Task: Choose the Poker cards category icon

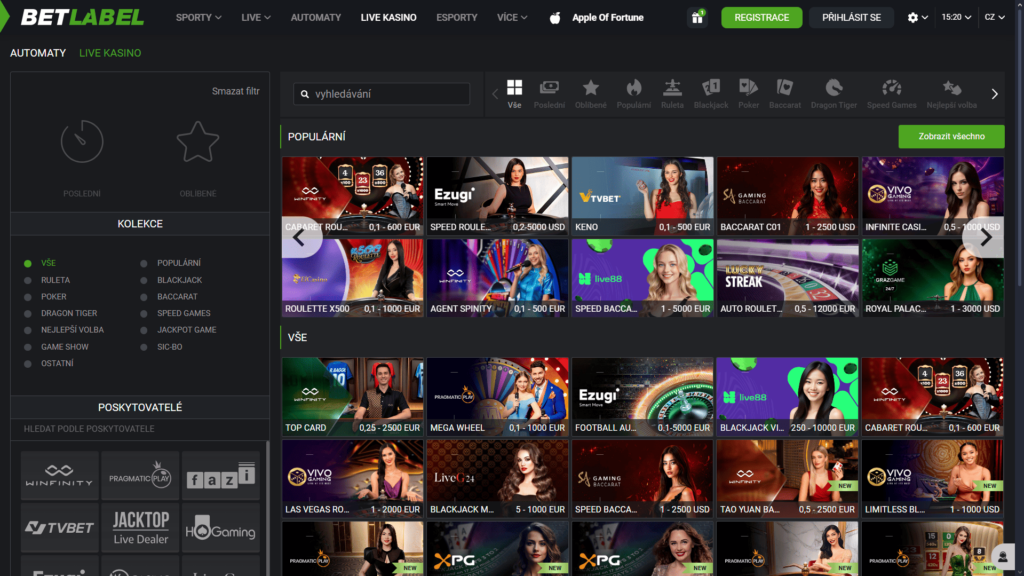Action: [748, 93]
